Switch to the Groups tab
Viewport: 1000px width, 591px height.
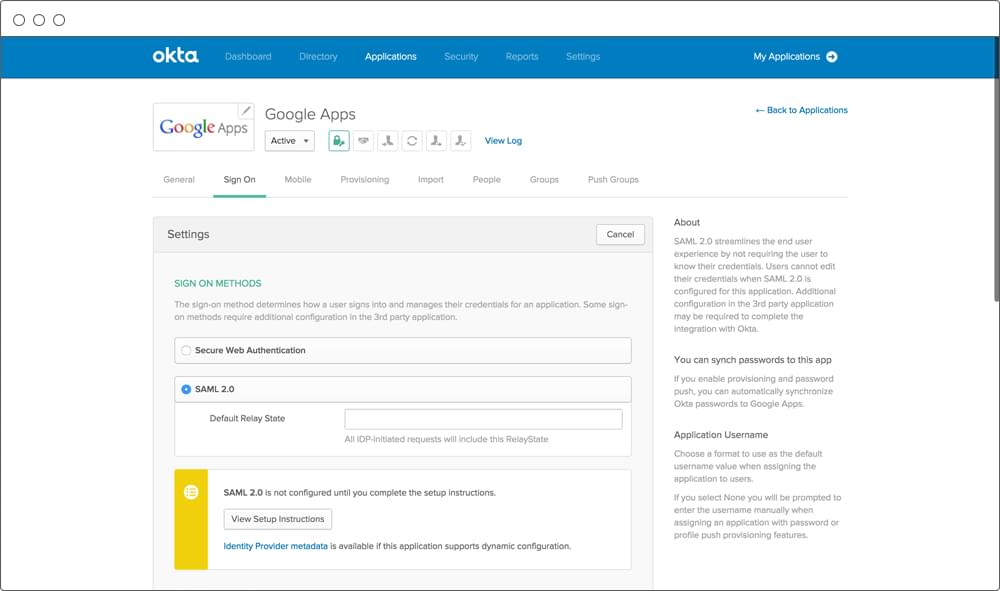pyautogui.click(x=544, y=180)
